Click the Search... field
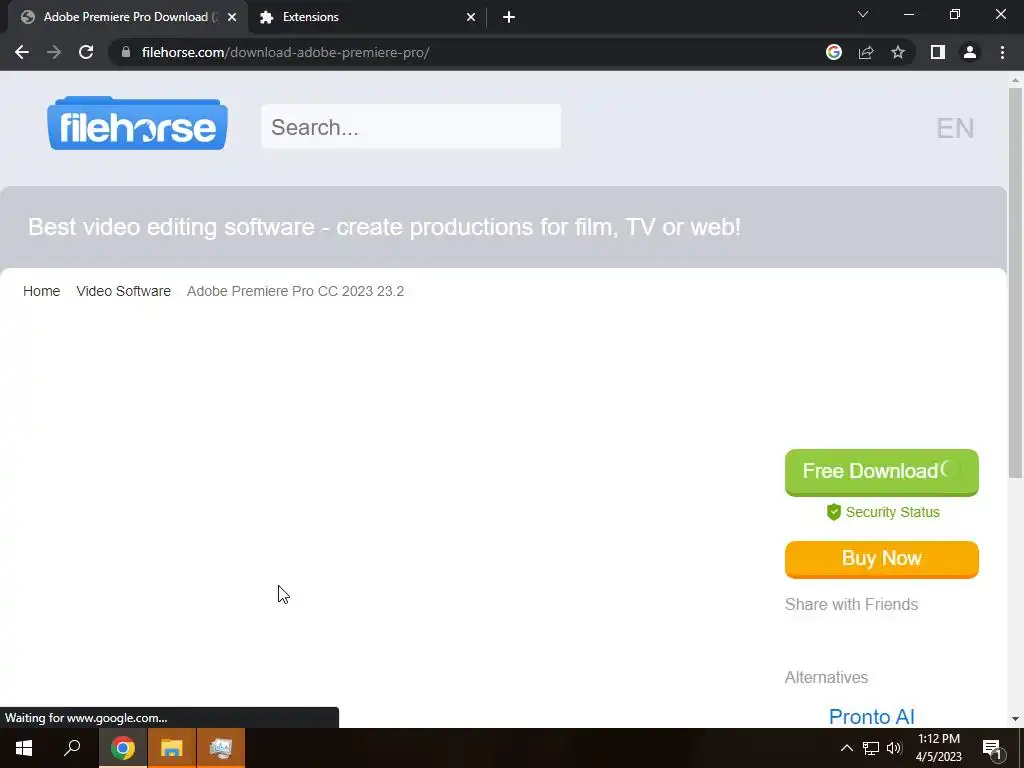Image resolution: width=1024 pixels, height=768 pixels. (411, 127)
